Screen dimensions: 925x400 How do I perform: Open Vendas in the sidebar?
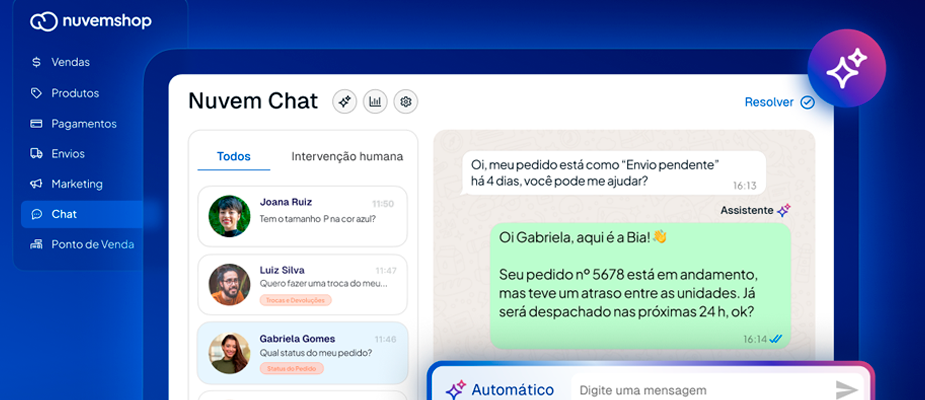tap(70, 62)
